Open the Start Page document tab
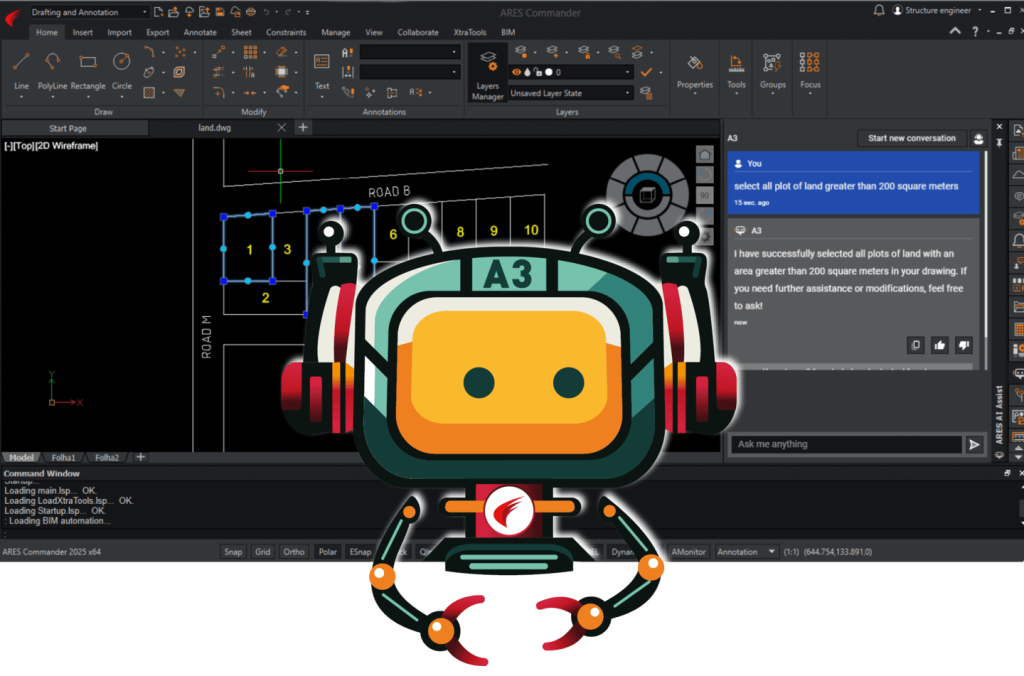Viewport: 1024px width, 676px height. pos(68,128)
